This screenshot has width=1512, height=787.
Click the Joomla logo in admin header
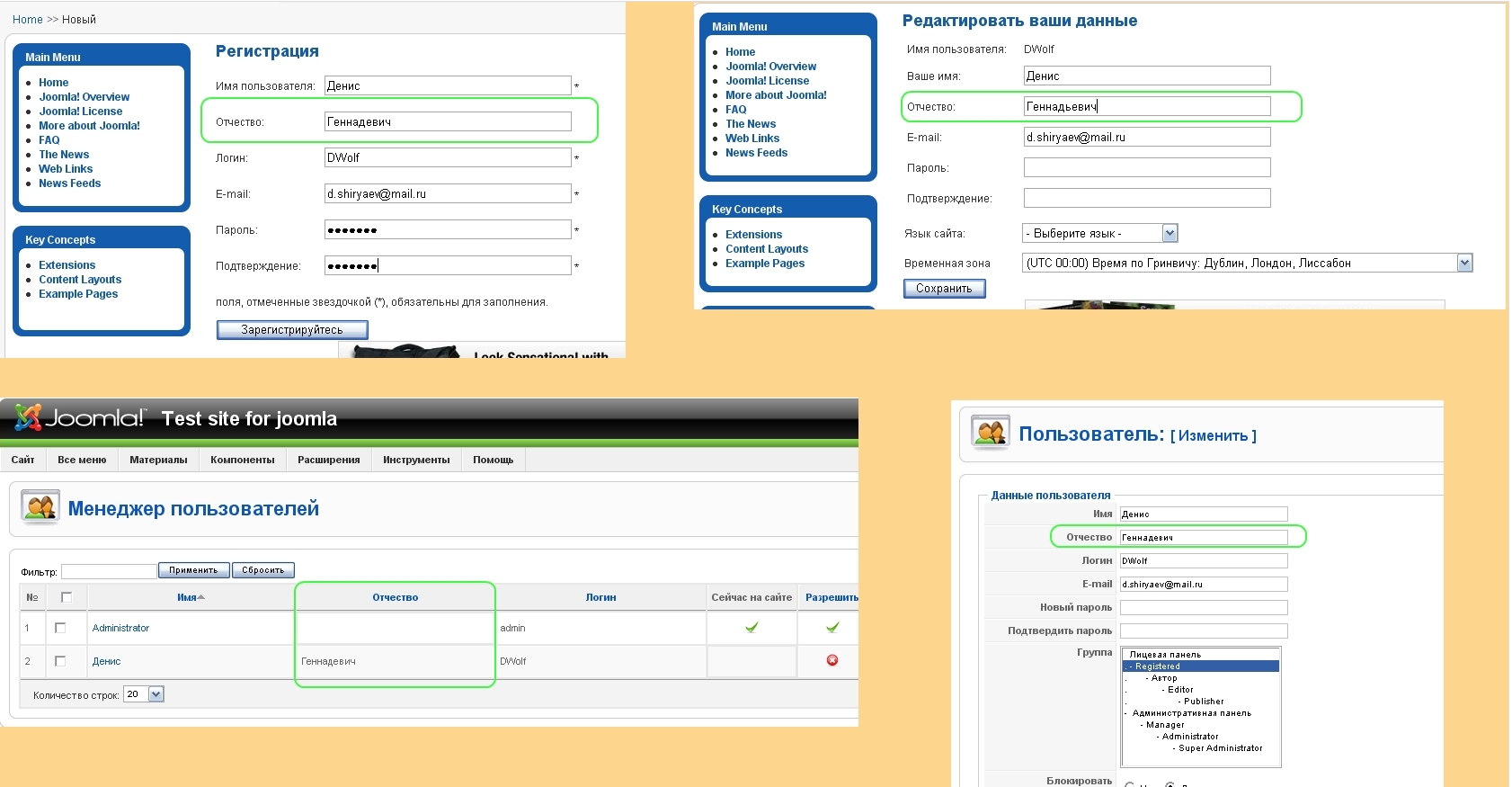pyautogui.click(x=79, y=418)
